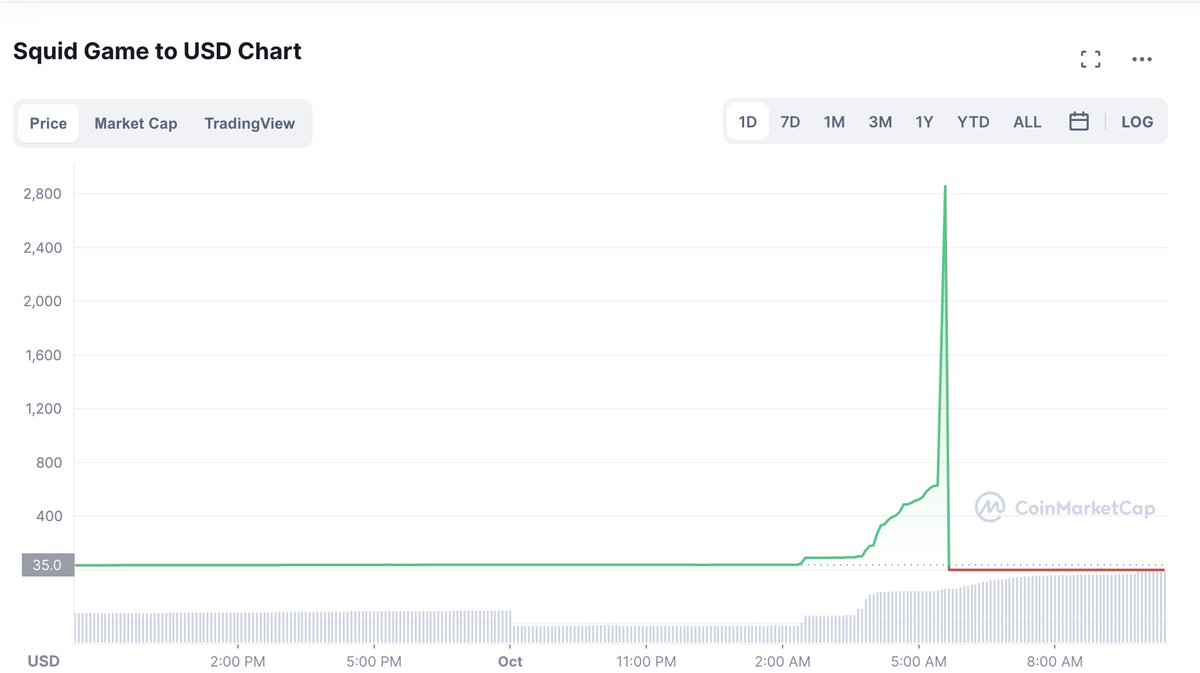Select the YTD timeframe

(x=971, y=121)
